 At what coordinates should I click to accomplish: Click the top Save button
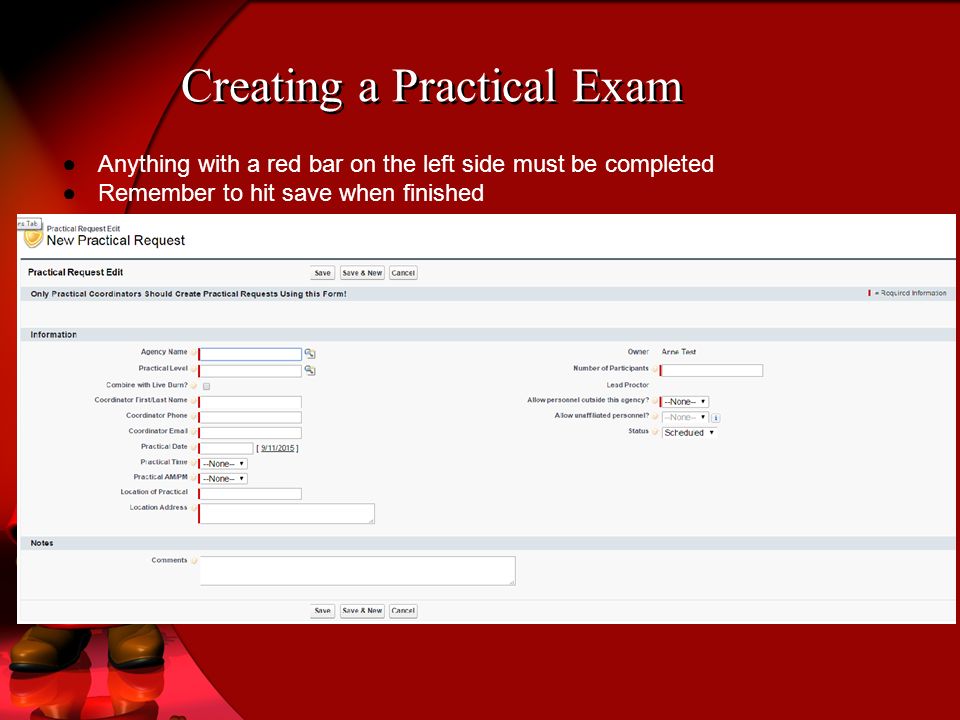(x=323, y=273)
